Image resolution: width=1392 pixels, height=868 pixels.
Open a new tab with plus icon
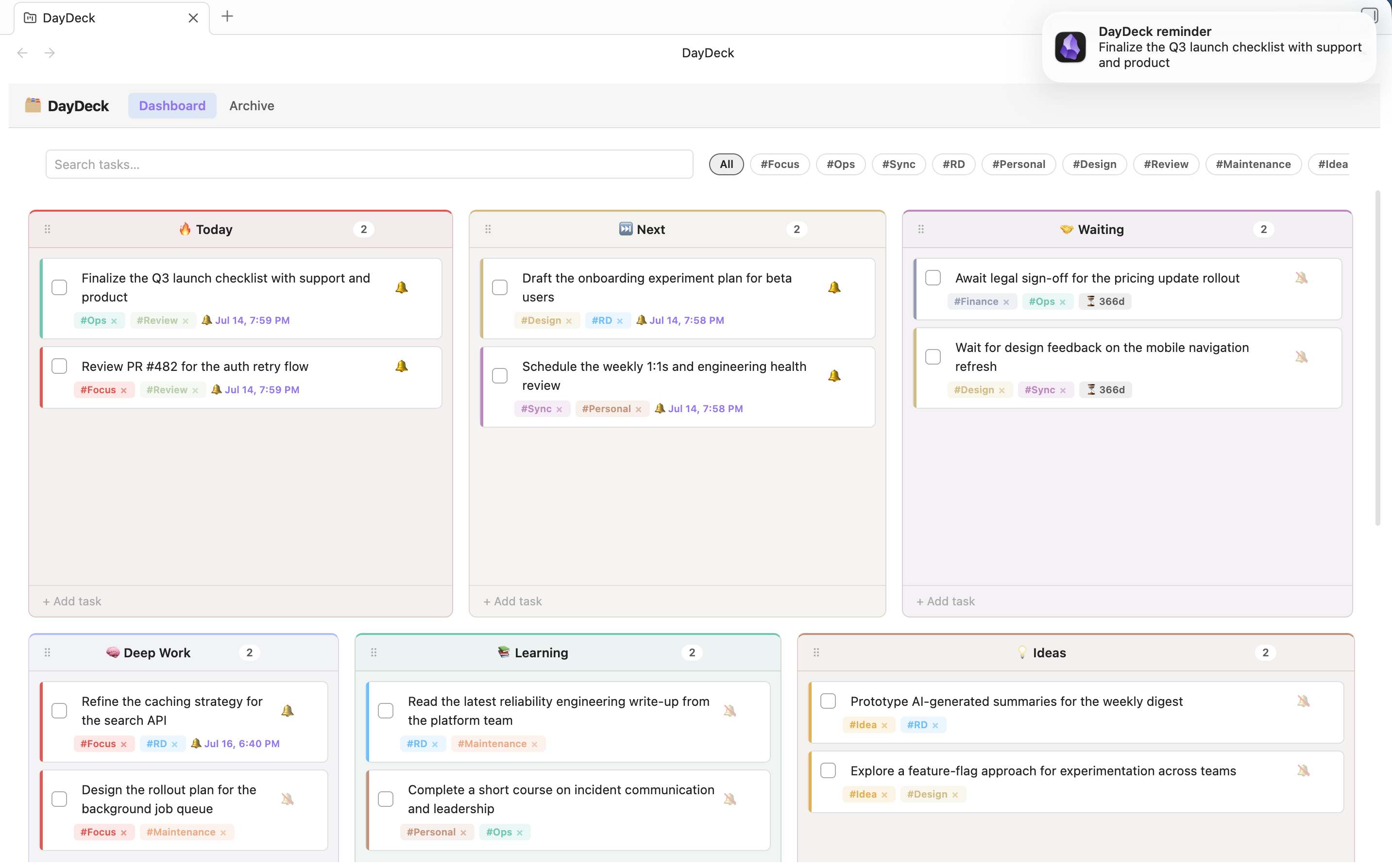(227, 16)
